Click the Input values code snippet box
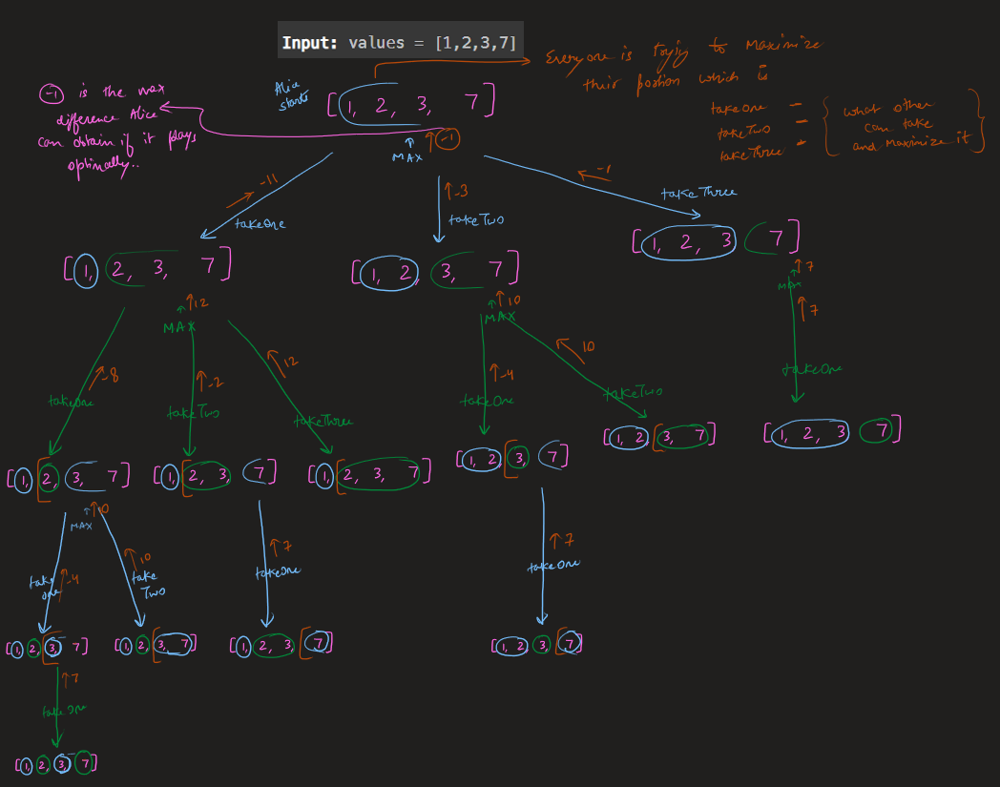 point(400,42)
